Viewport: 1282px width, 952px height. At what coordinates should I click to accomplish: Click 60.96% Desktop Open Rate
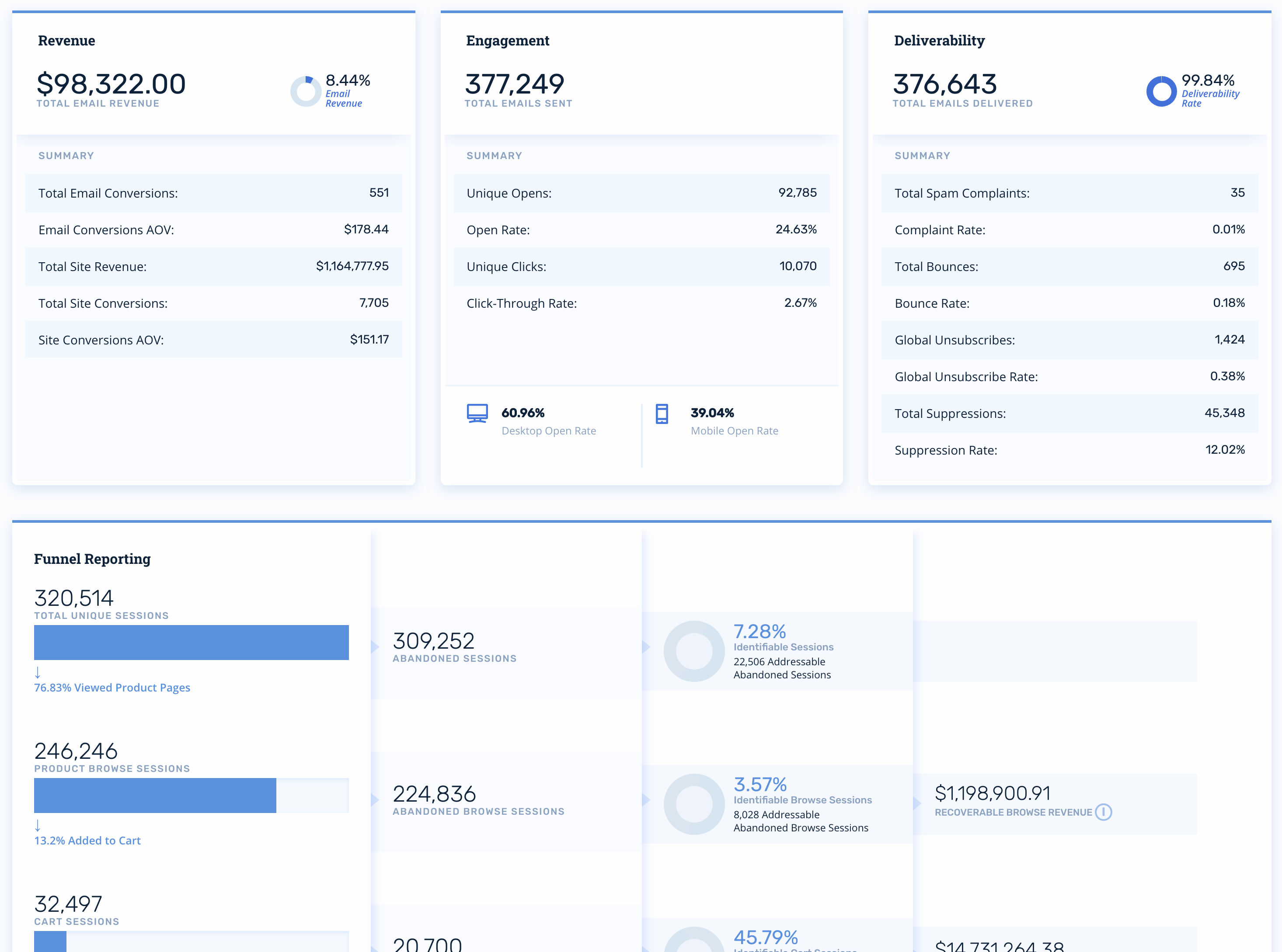click(x=549, y=421)
